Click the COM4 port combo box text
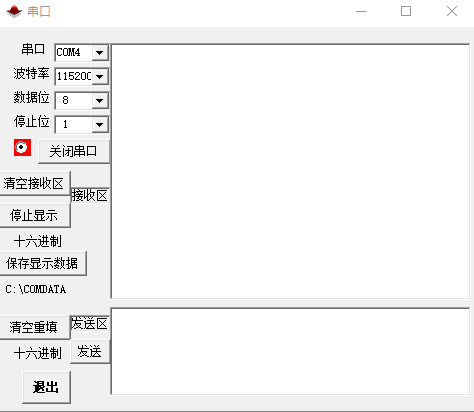The width and height of the screenshot is (474, 412). click(x=74, y=53)
